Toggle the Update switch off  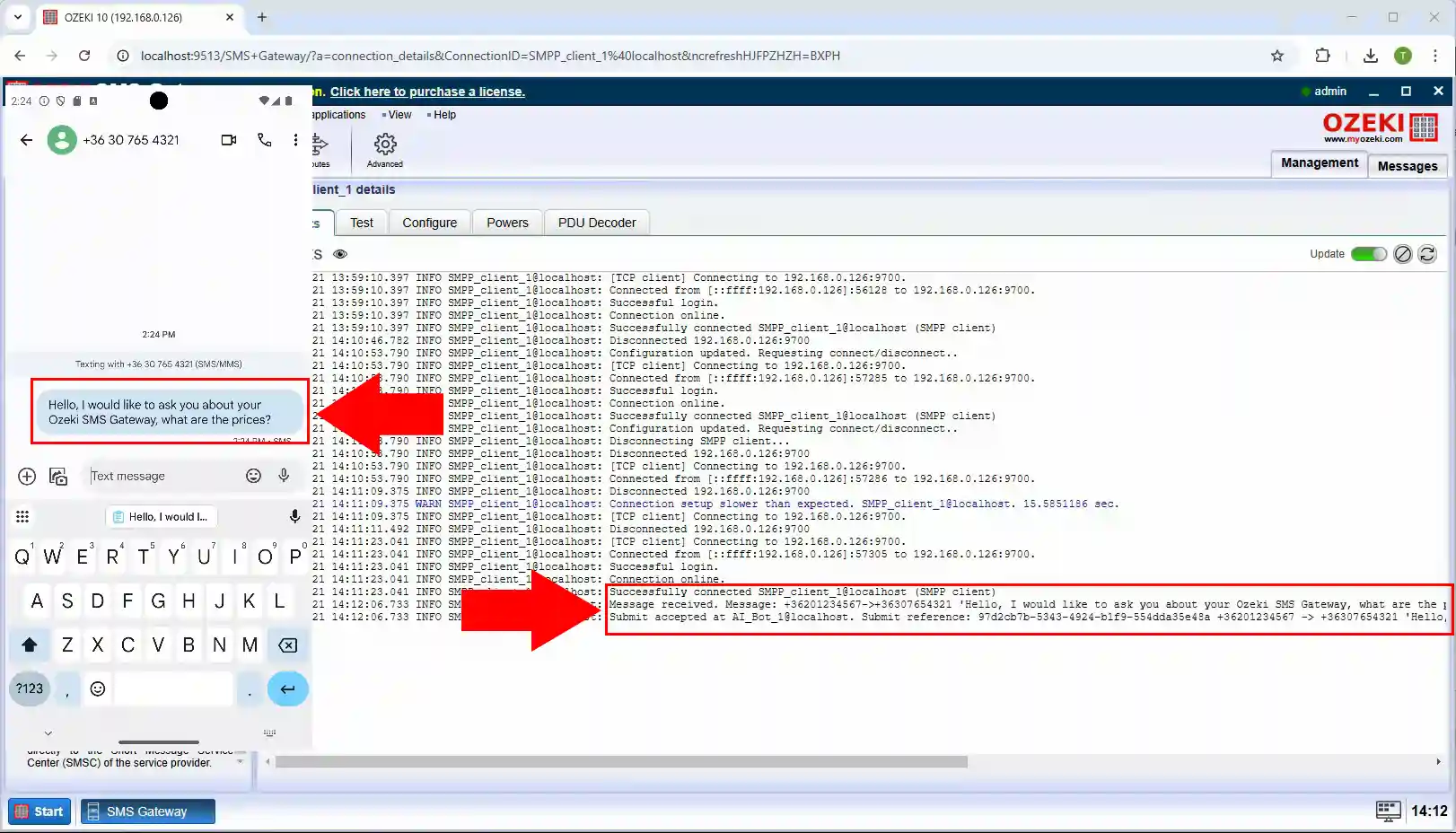(1369, 254)
